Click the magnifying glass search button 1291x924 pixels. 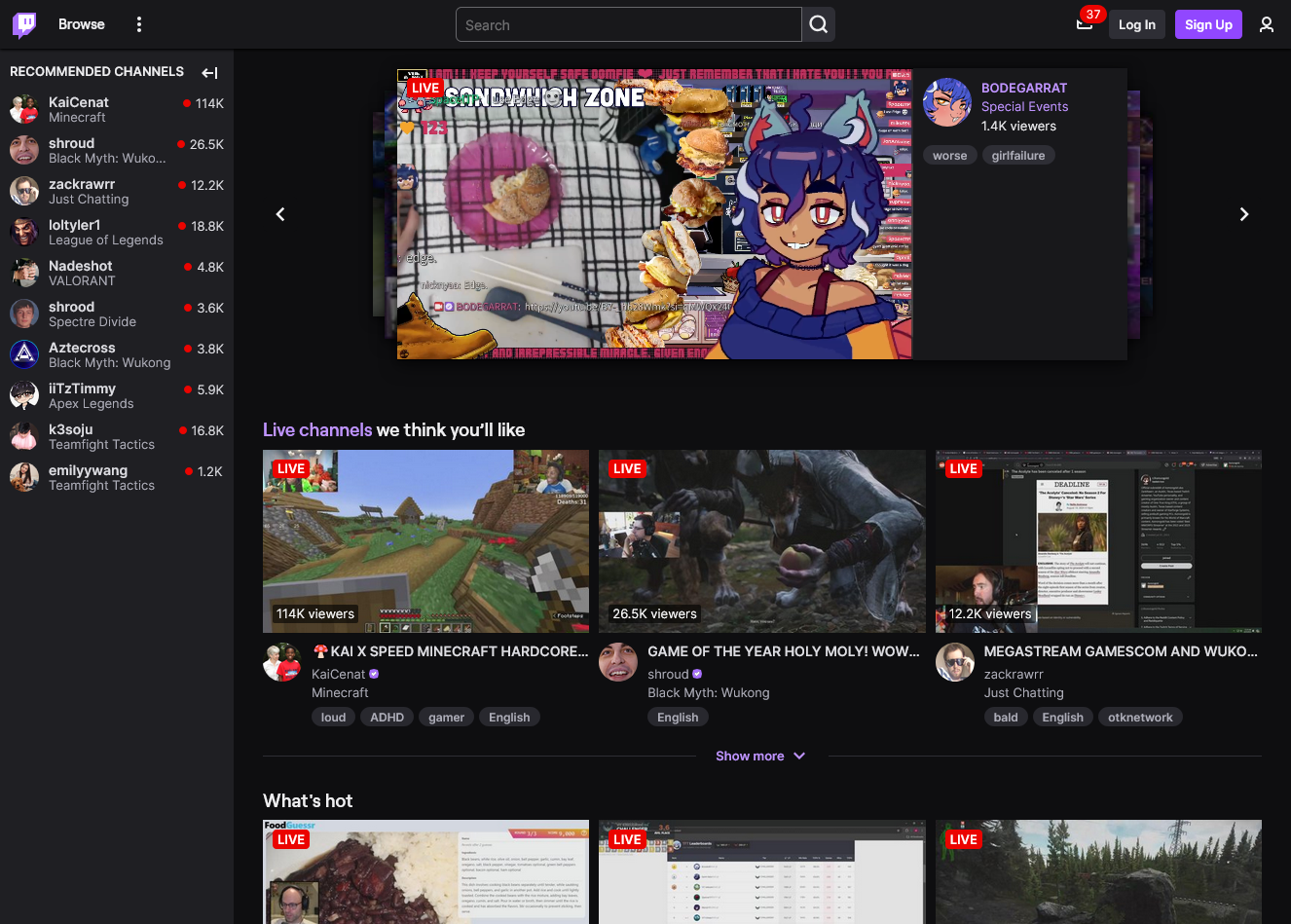point(819,25)
